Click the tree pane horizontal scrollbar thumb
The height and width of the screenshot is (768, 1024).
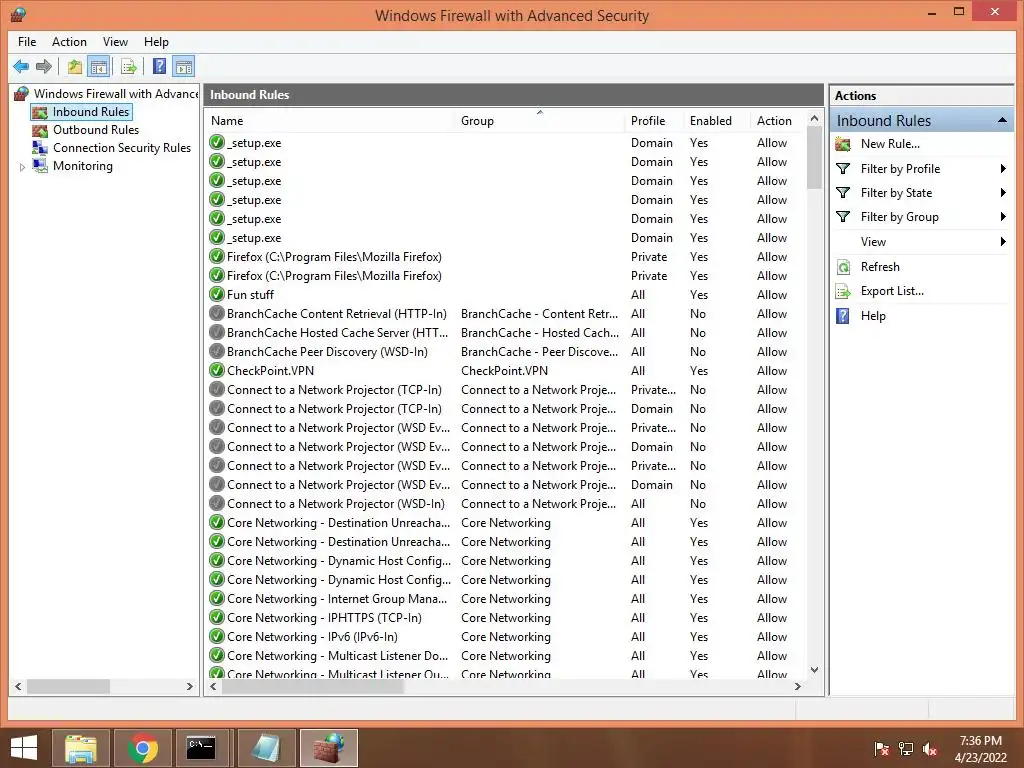tap(68, 686)
